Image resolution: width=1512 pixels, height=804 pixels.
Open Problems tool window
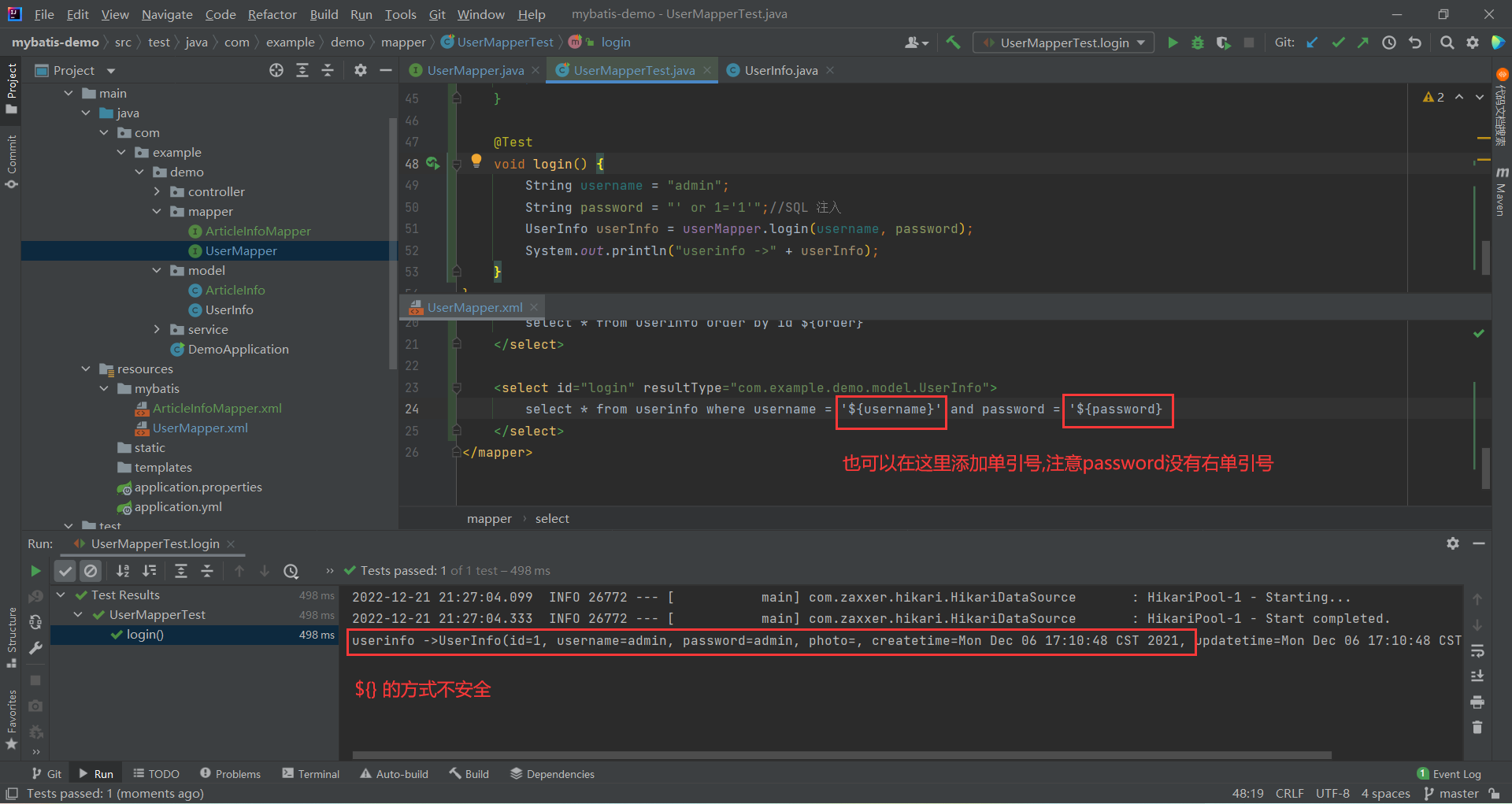coord(230,774)
